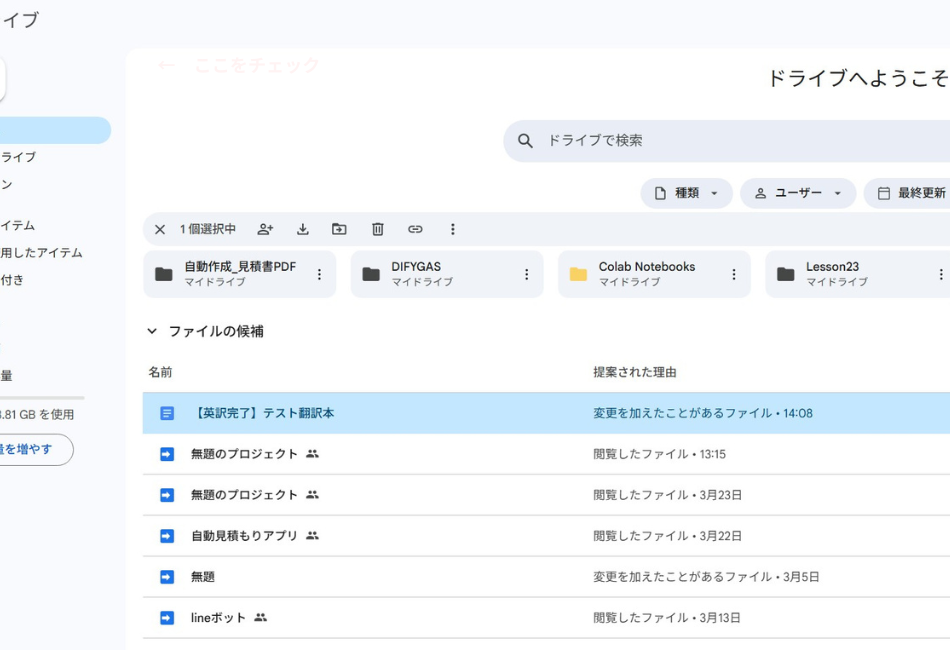Open the 最終更新 filter dropdown
This screenshot has height=650, width=950.
(910, 193)
